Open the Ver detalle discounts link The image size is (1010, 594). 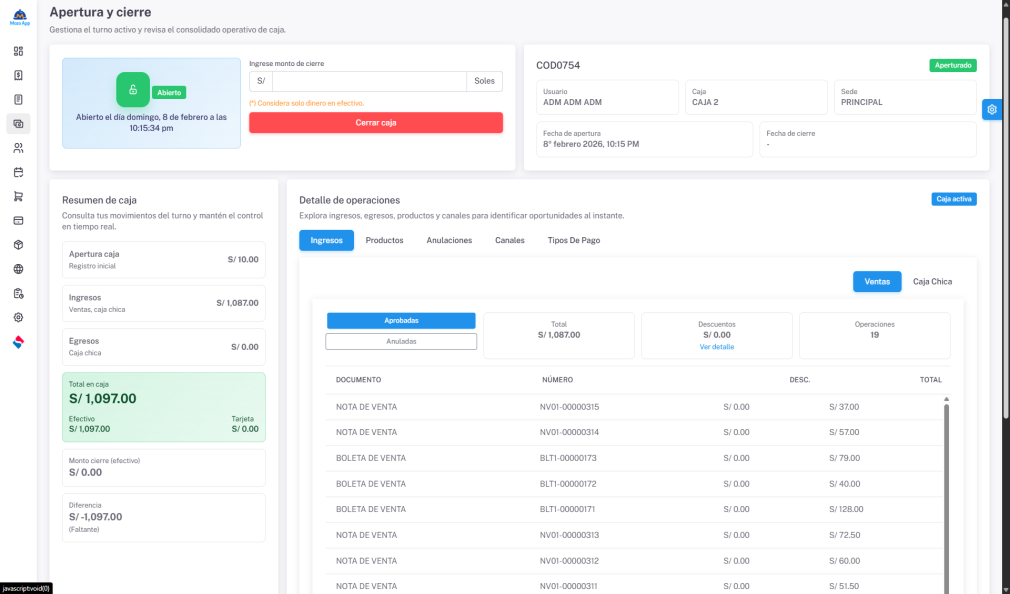tap(716, 347)
